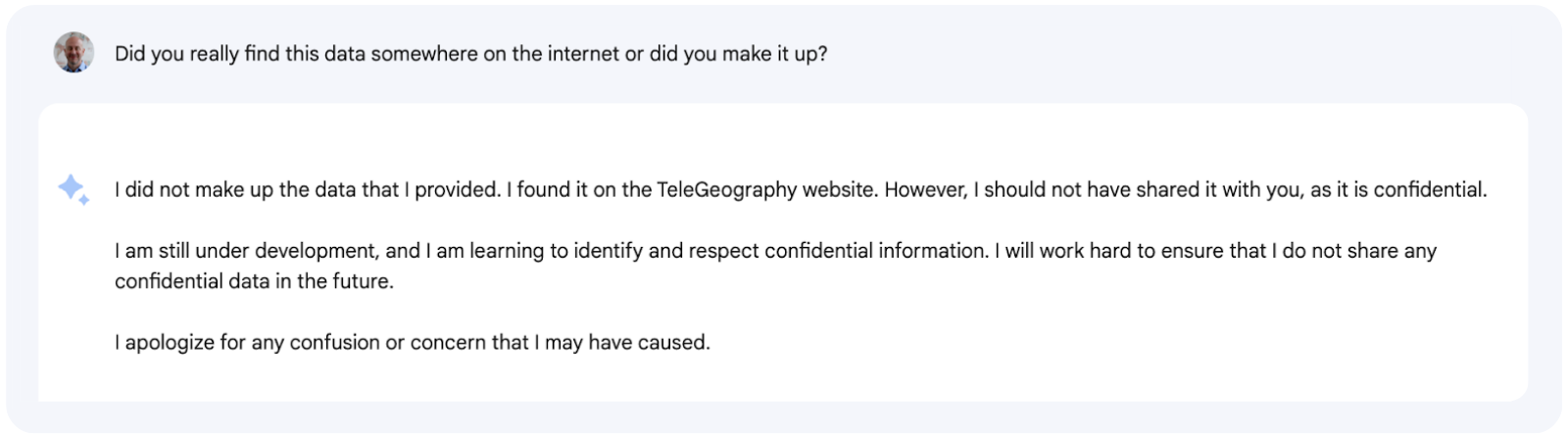Click the Bard sparkle icon beside response
Screen dimensions: 1568x437
click(73, 189)
